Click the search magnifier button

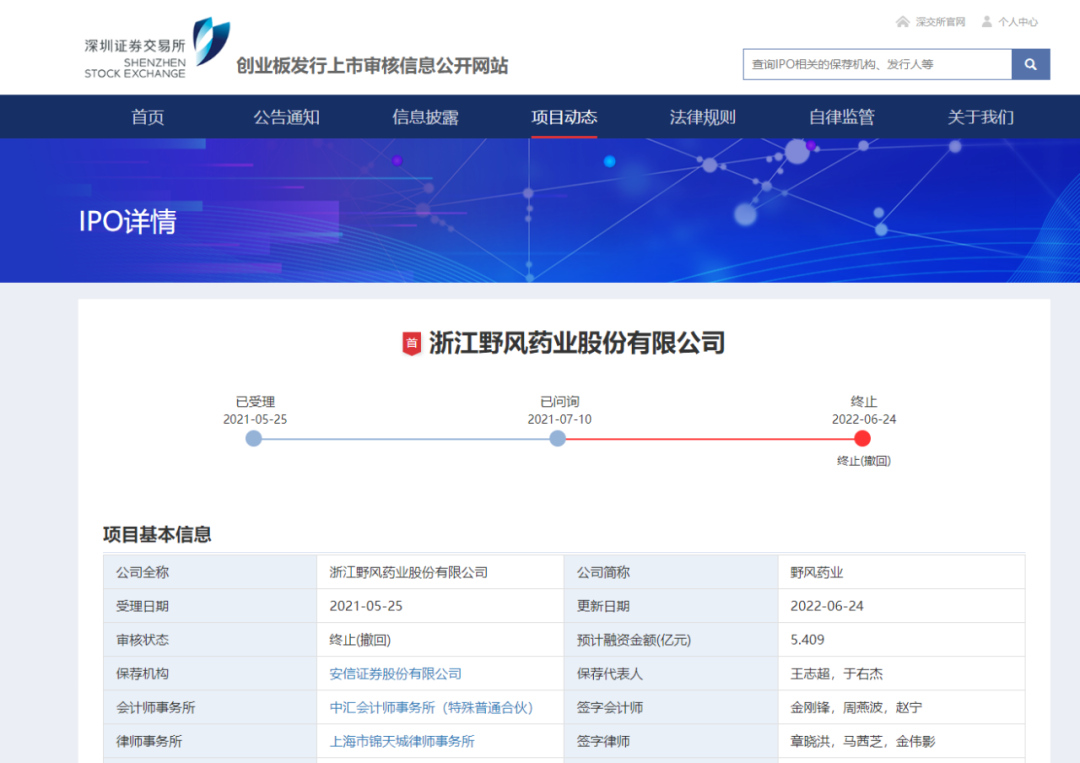[x=1030, y=64]
